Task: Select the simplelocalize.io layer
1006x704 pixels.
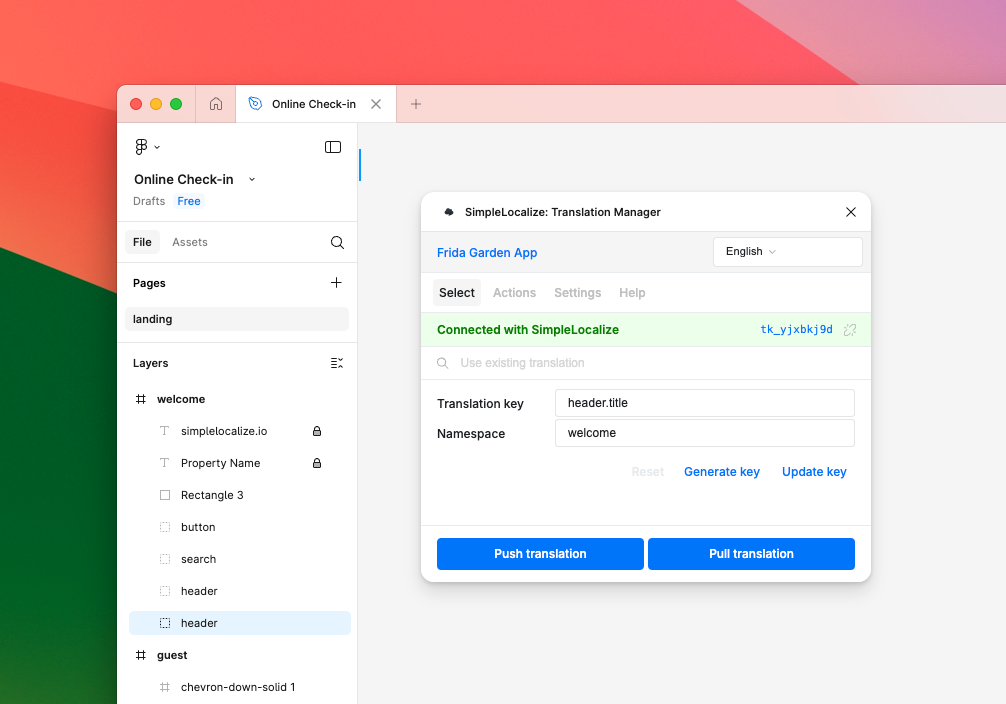Action: pyautogui.click(x=240, y=431)
